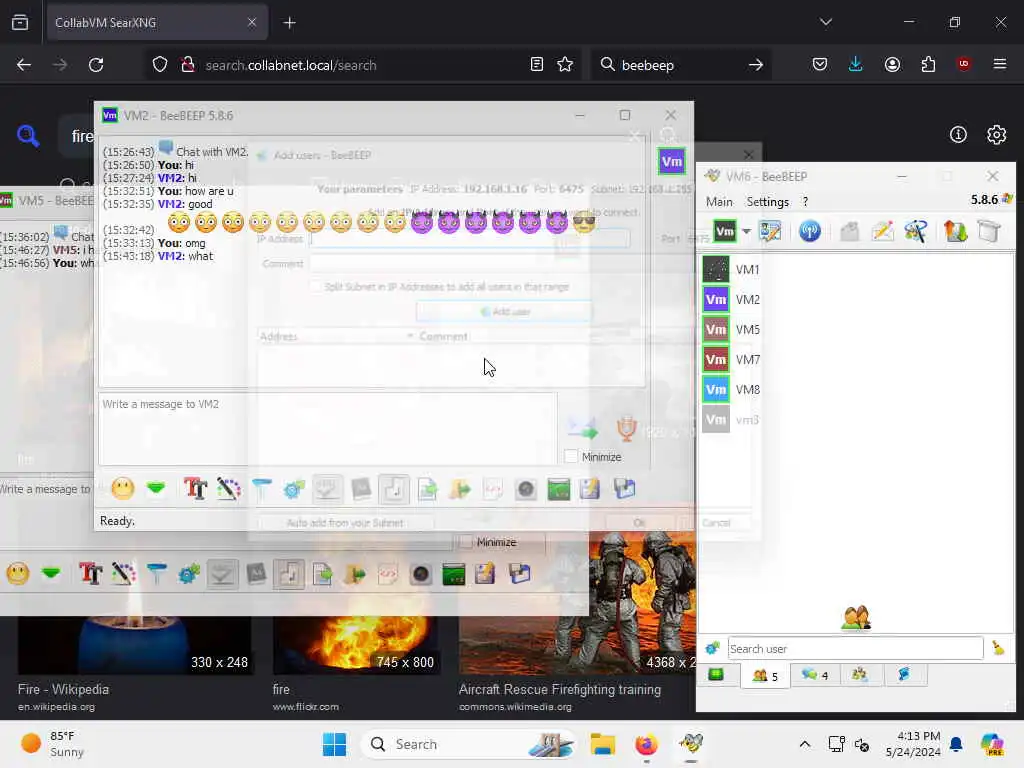Click the Windows Start button
Viewport: 1024px width, 768px height.
[334, 744]
